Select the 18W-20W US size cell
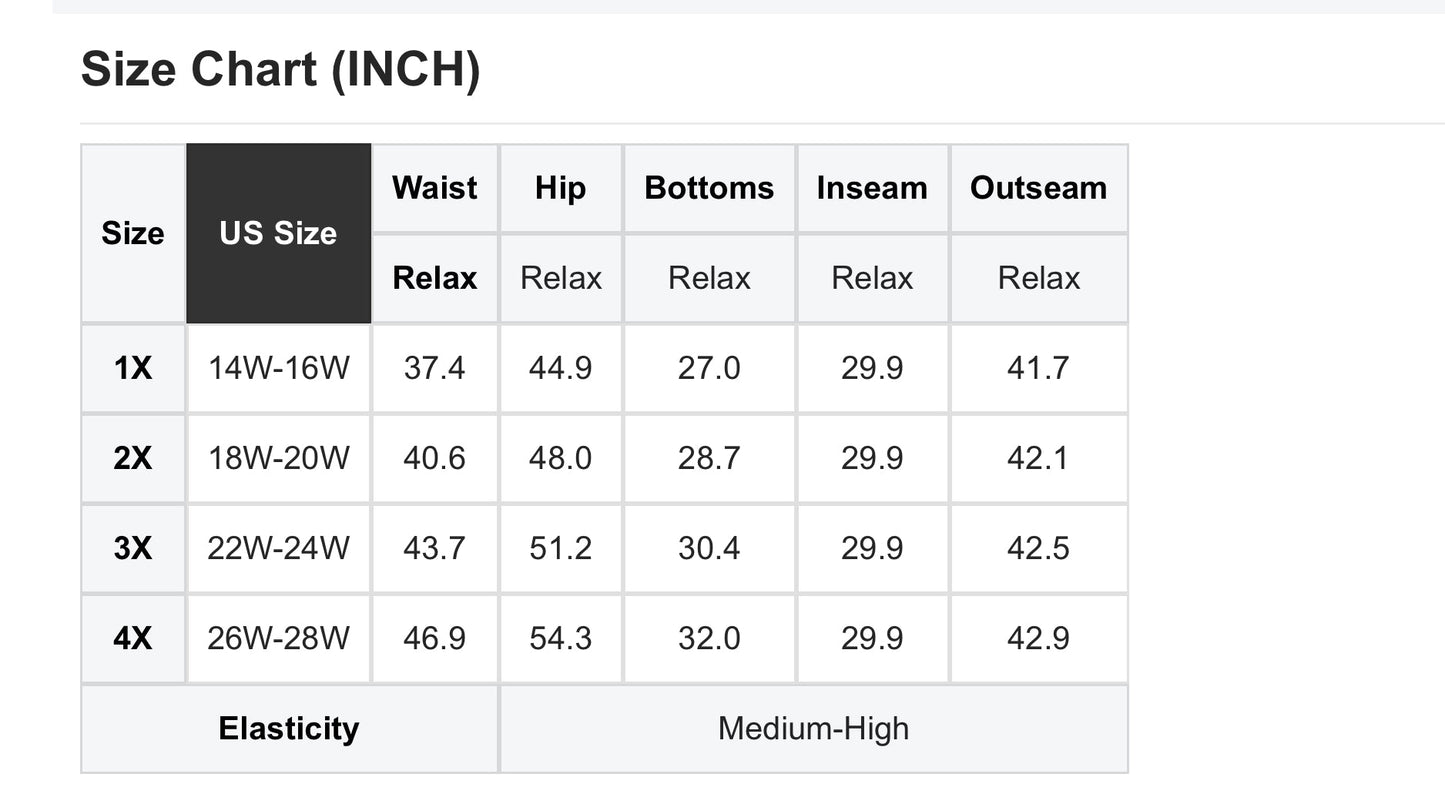Screen dimensions: 1445x794 coord(279,458)
